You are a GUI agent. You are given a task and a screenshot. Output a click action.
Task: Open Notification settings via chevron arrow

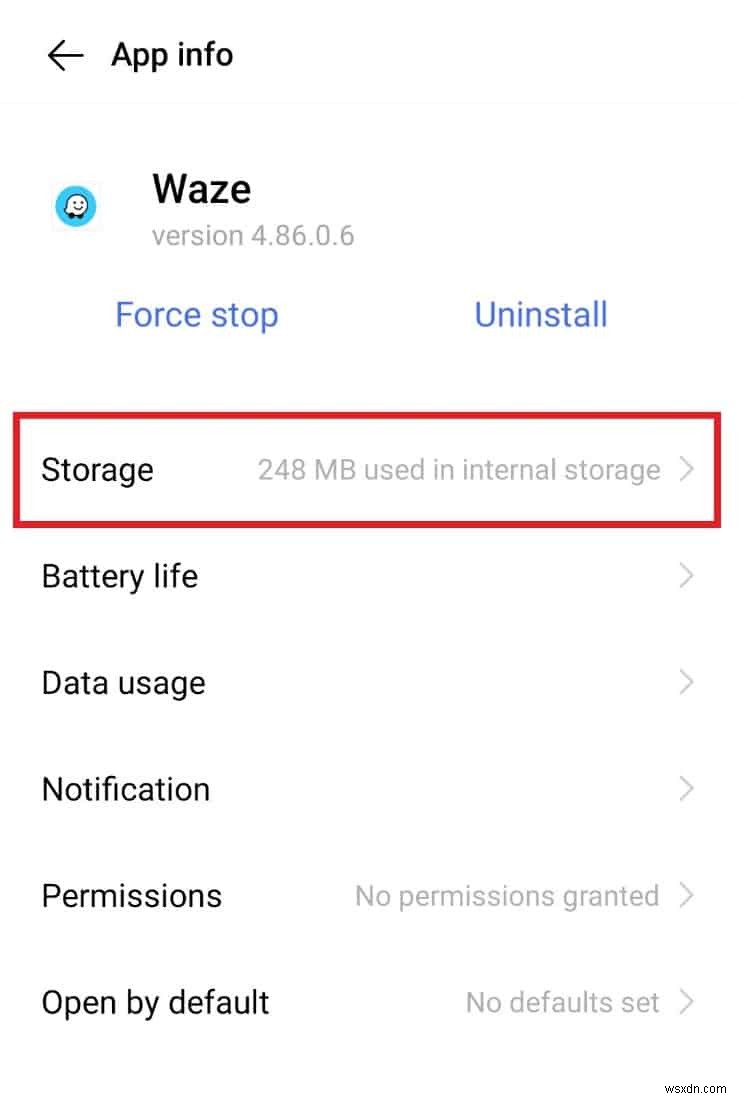coord(686,789)
